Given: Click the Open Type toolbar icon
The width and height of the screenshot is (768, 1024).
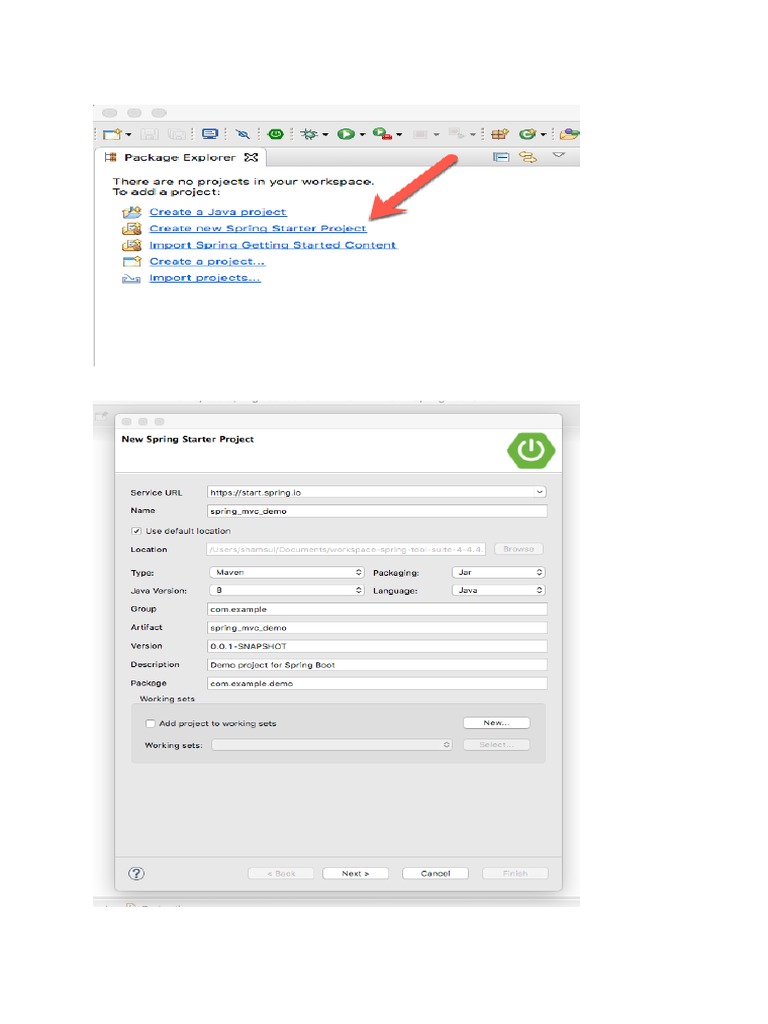Looking at the screenshot, I should tap(569, 134).
